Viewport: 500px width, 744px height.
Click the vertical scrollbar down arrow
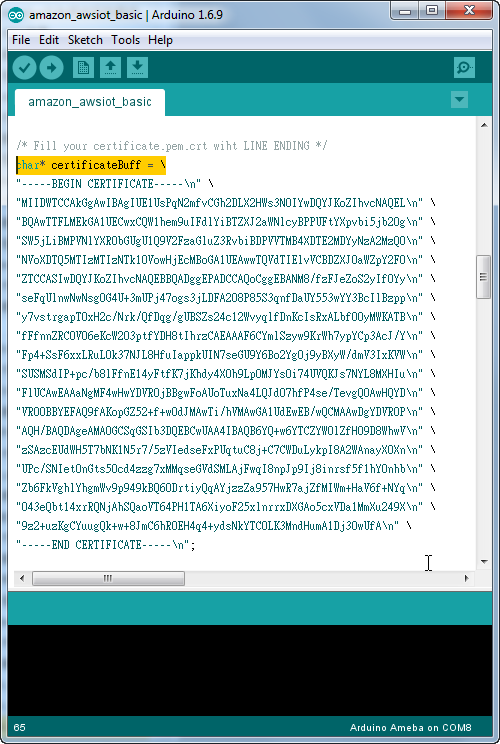point(484,562)
